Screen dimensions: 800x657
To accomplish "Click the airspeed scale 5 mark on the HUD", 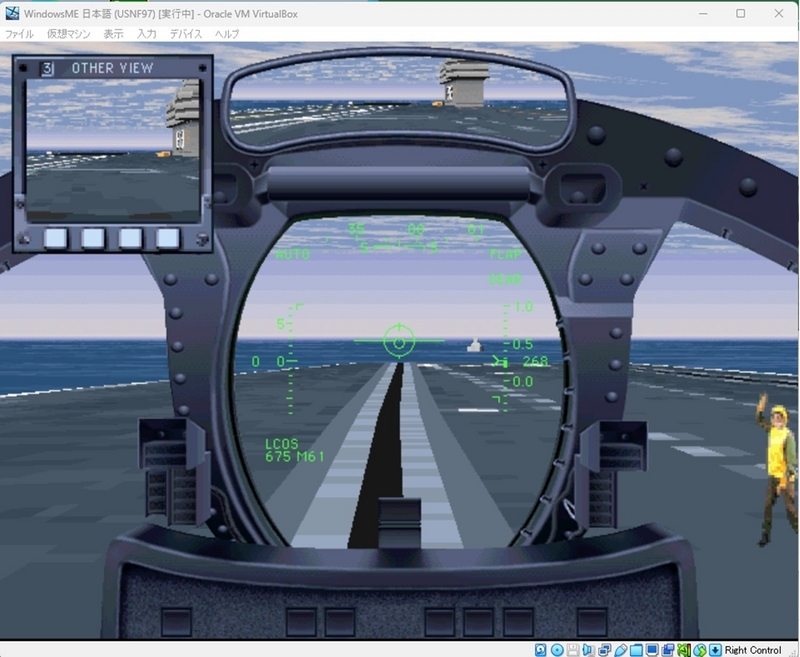I will pyautogui.click(x=280, y=323).
